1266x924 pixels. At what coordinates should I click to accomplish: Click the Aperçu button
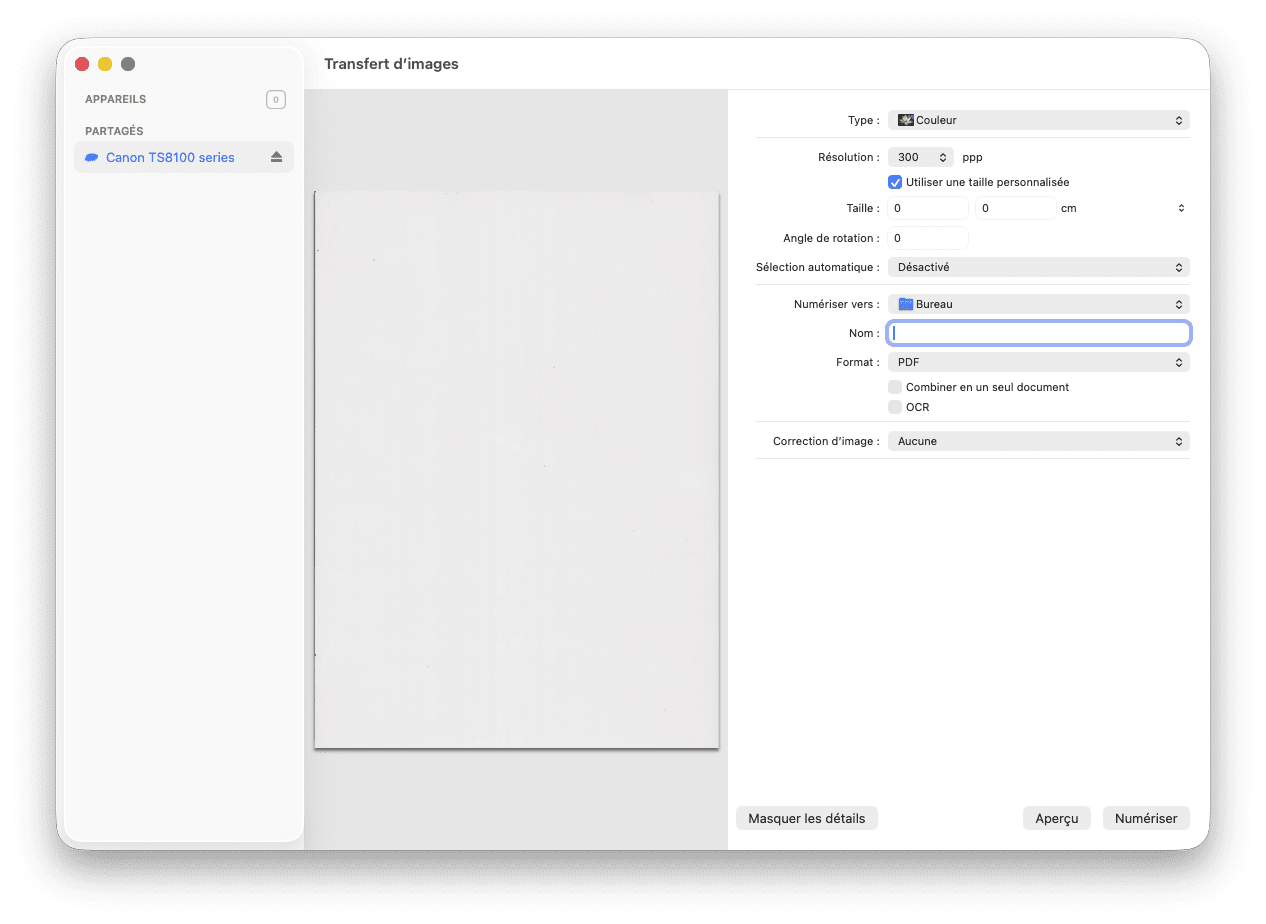(1056, 818)
